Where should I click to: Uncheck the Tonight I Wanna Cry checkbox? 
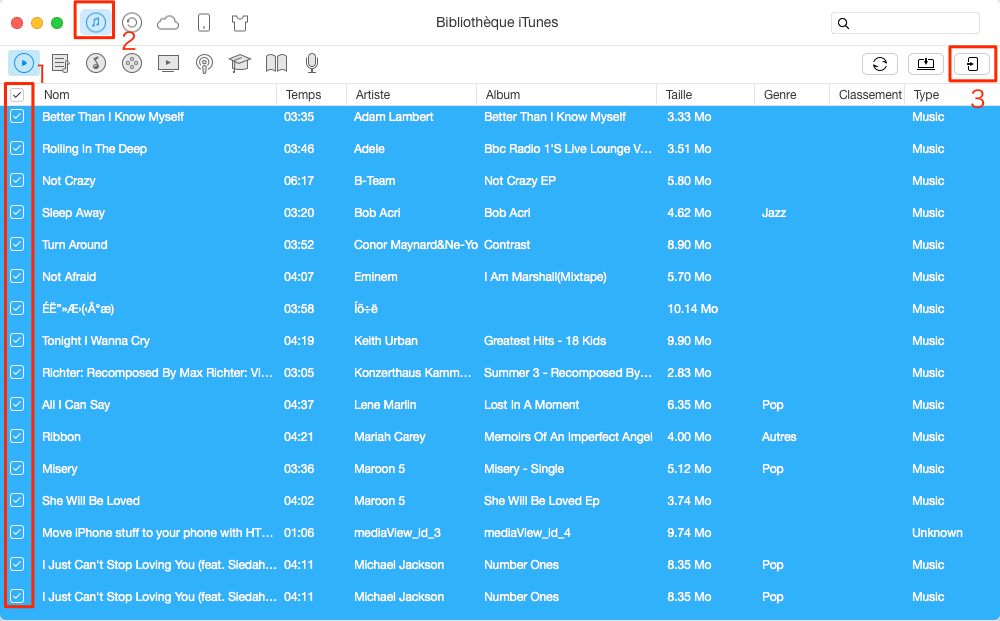17,340
